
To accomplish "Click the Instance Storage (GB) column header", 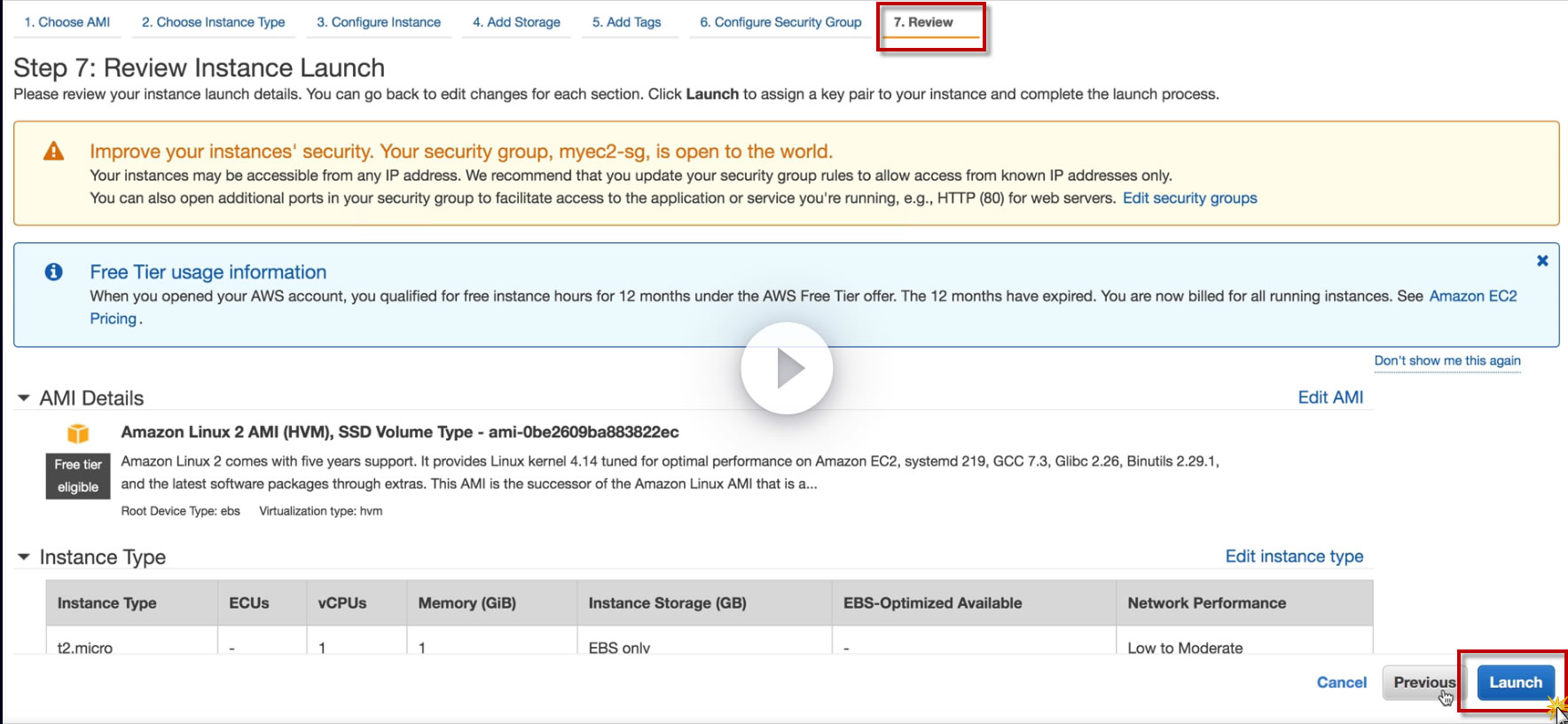I will (704, 603).
